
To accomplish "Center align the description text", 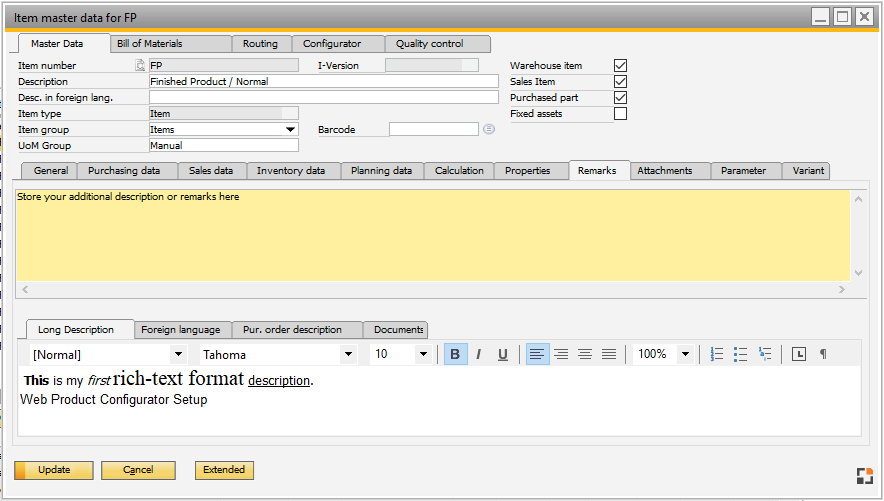I will tap(561, 354).
